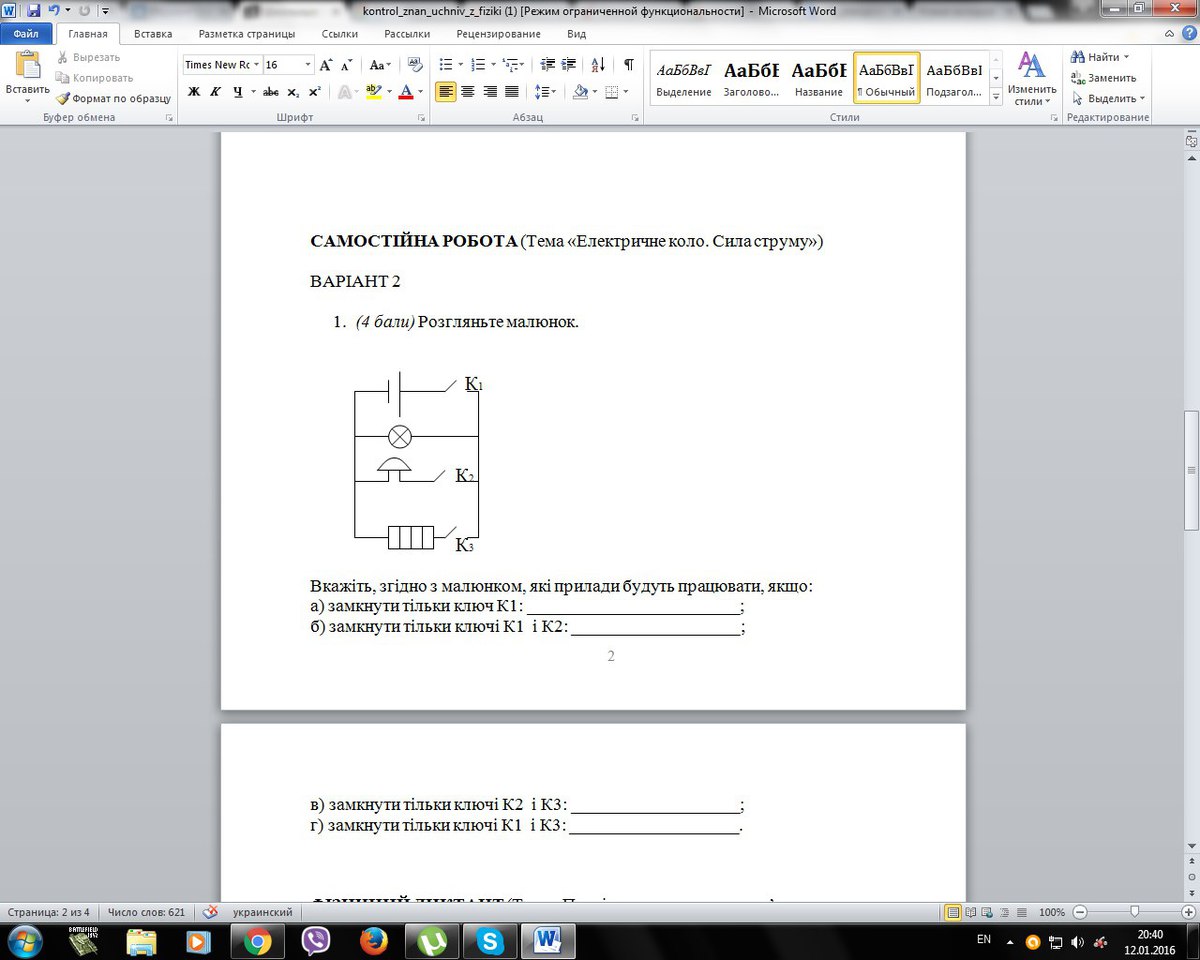Toggle strikethrough text formatting

pyautogui.click(x=270, y=92)
